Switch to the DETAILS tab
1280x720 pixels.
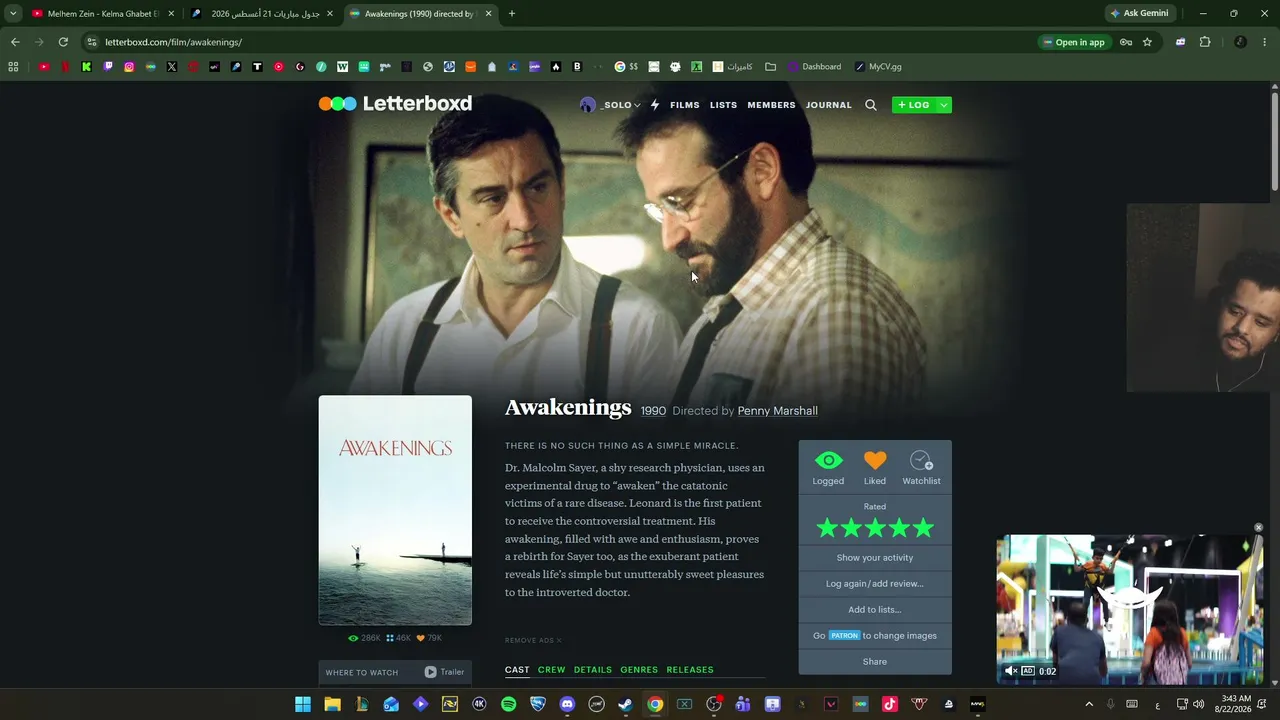[593, 670]
